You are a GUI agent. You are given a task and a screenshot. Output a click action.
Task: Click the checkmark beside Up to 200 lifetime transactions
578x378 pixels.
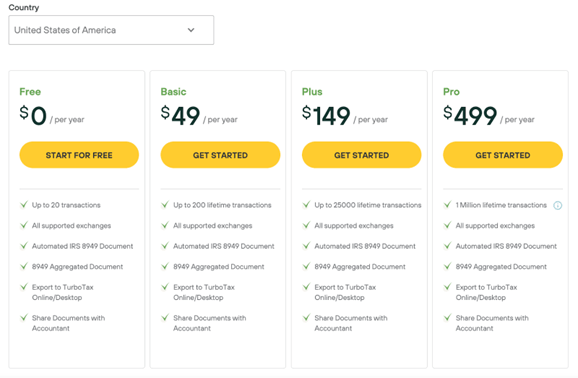[165, 204]
